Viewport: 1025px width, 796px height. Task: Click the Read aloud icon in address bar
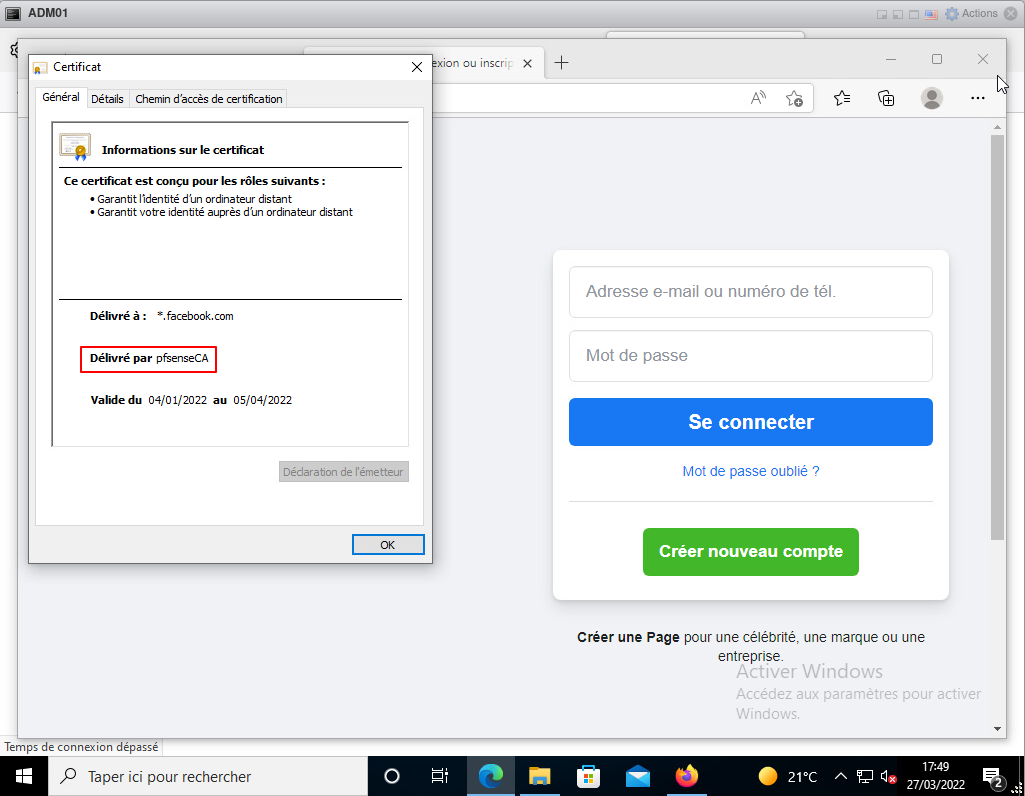click(758, 97)
